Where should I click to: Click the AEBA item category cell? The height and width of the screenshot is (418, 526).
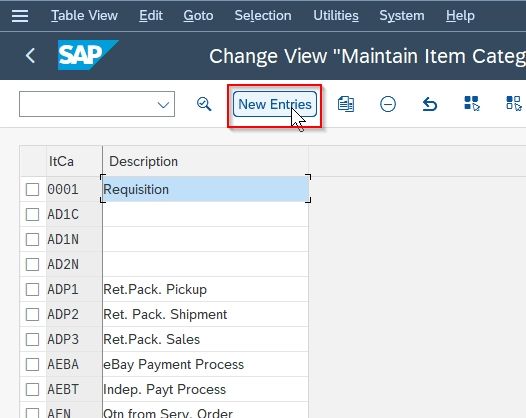pos(74,364)
